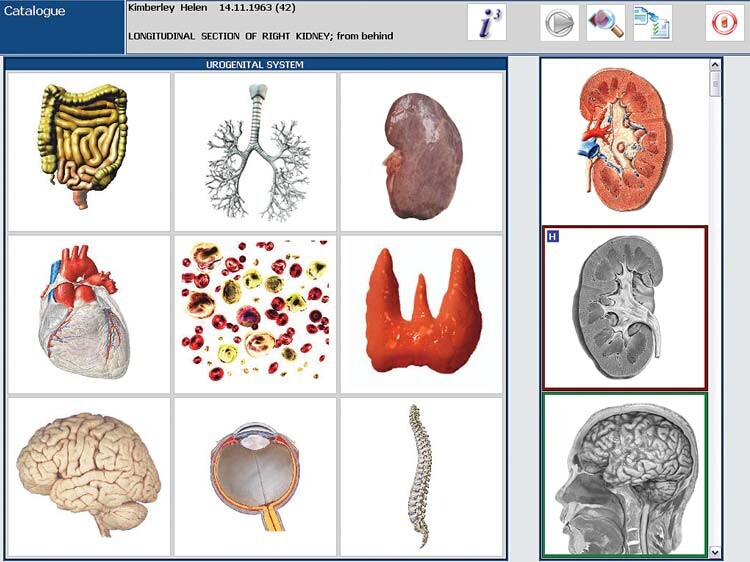
Task: Select the orange thyroid gland image
Action: pos(421,312)
